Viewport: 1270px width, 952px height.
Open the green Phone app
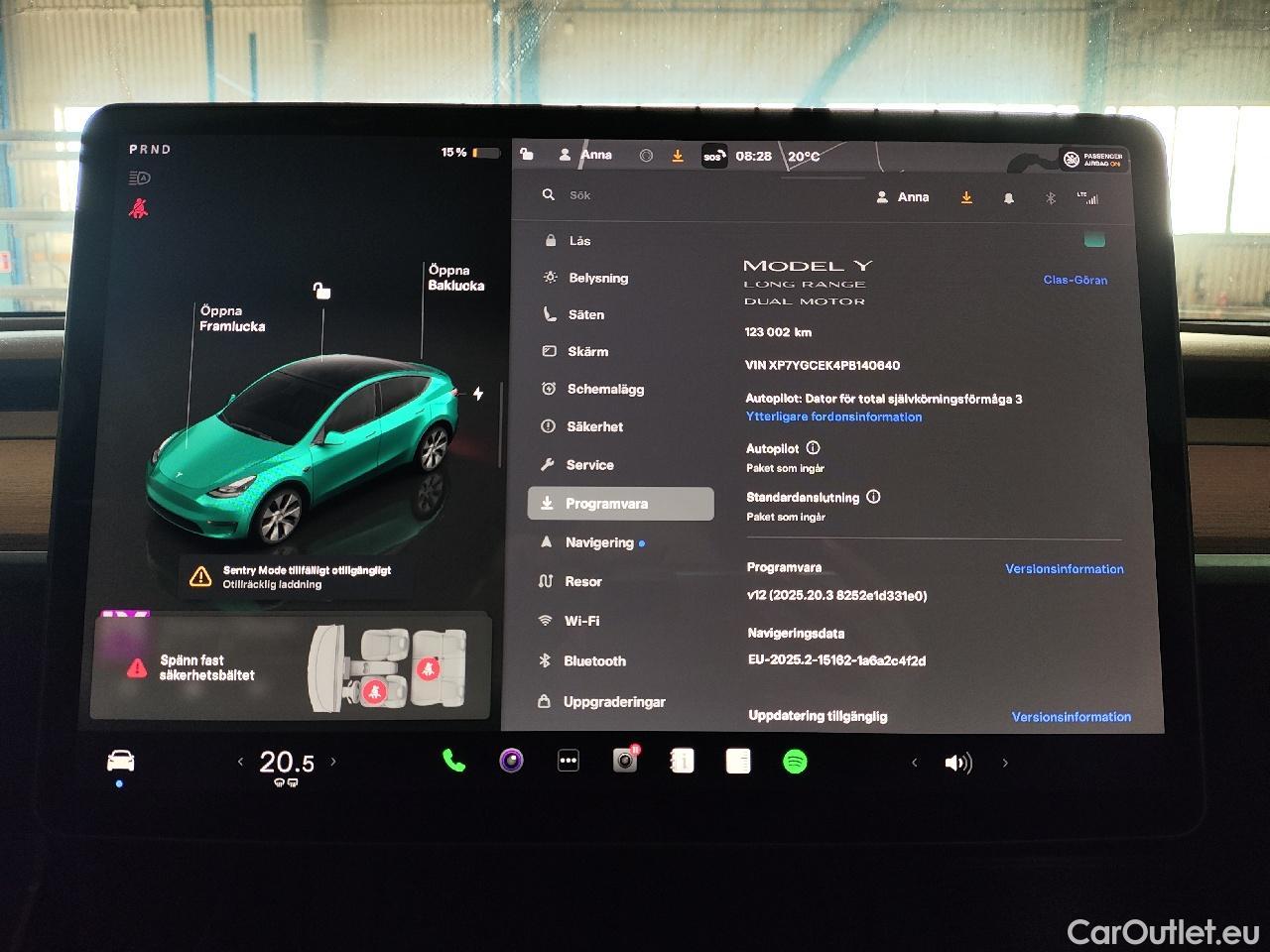click(x=453, y=761)
